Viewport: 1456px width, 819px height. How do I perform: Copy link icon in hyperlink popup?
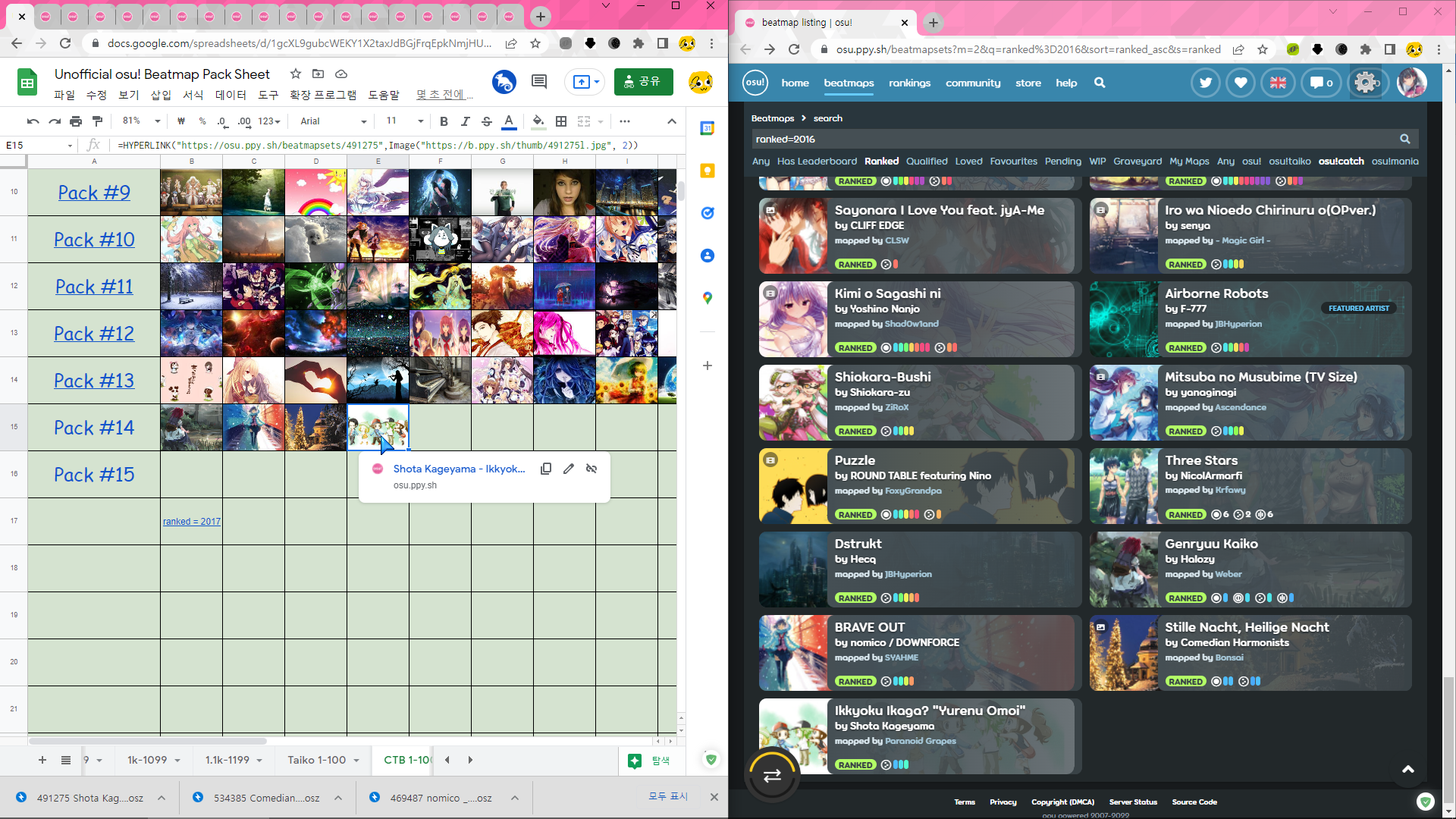coord(546,469)
